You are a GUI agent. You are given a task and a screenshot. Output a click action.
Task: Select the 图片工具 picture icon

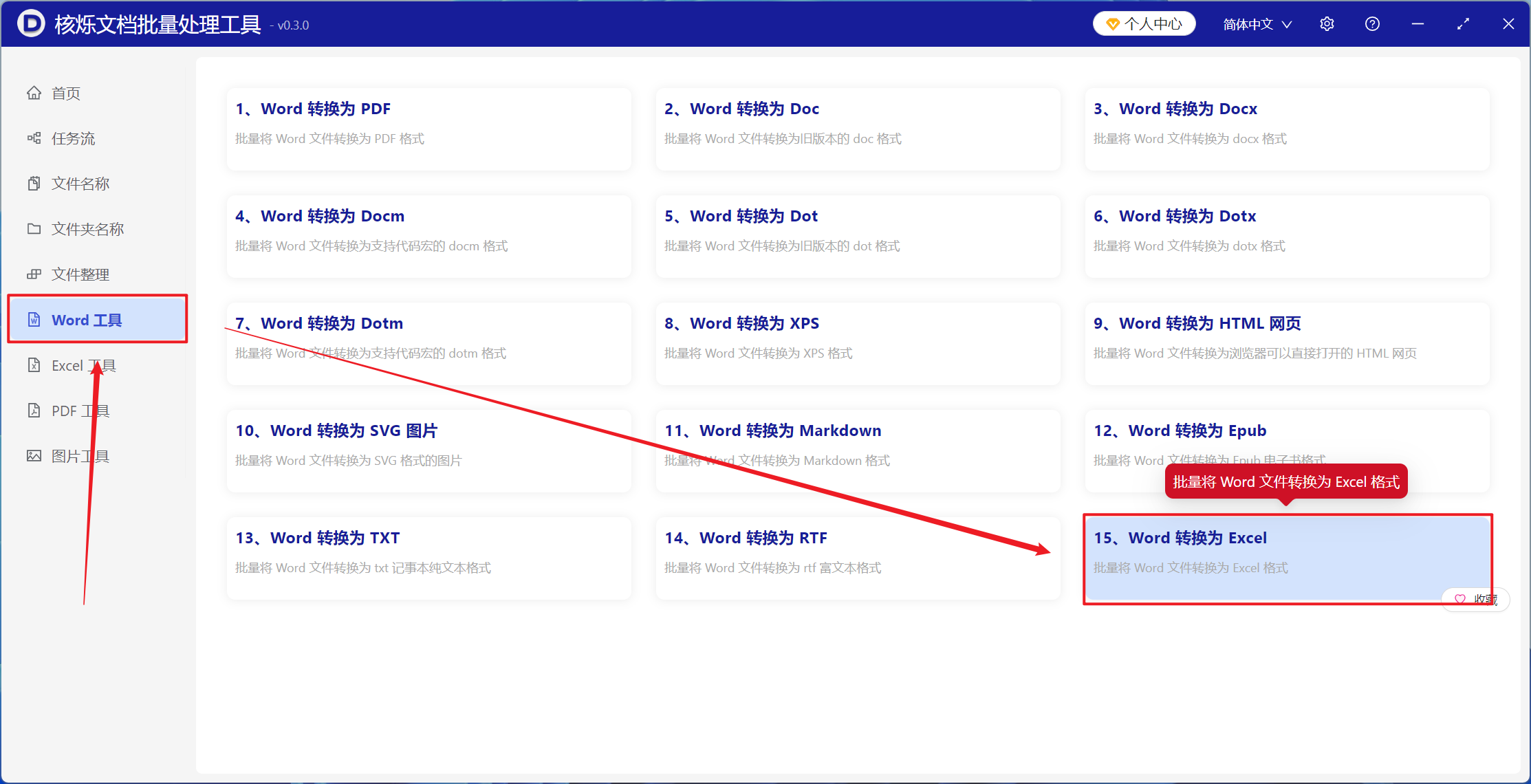[x=34, y=456]
